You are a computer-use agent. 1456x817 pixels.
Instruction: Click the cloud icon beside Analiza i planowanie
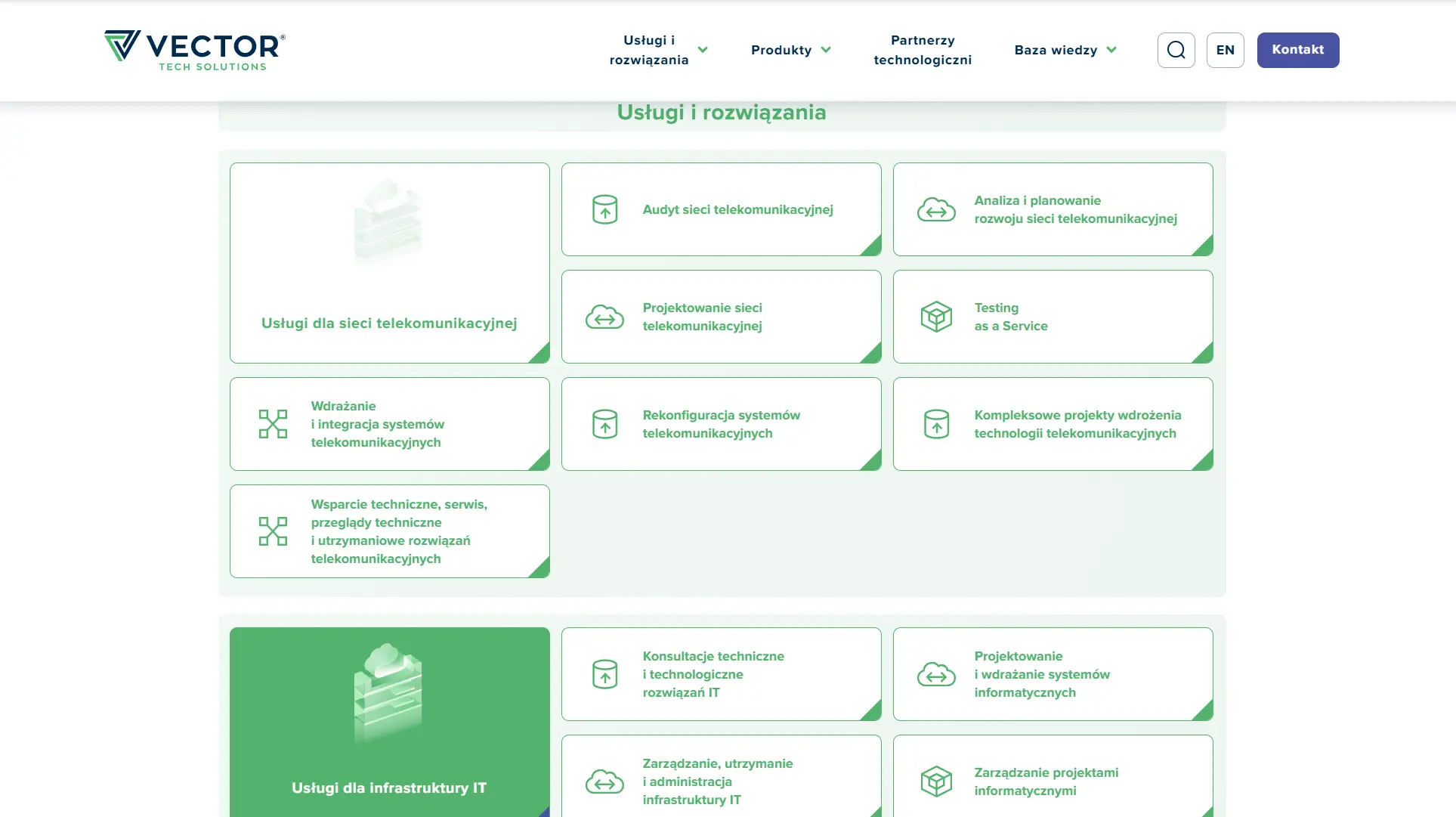tap(936, 209)
